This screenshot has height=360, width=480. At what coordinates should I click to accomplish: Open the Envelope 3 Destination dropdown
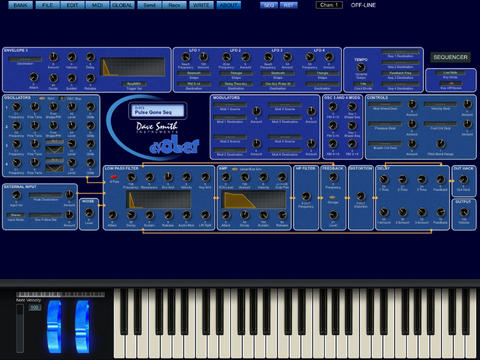[x=25, y=59]
